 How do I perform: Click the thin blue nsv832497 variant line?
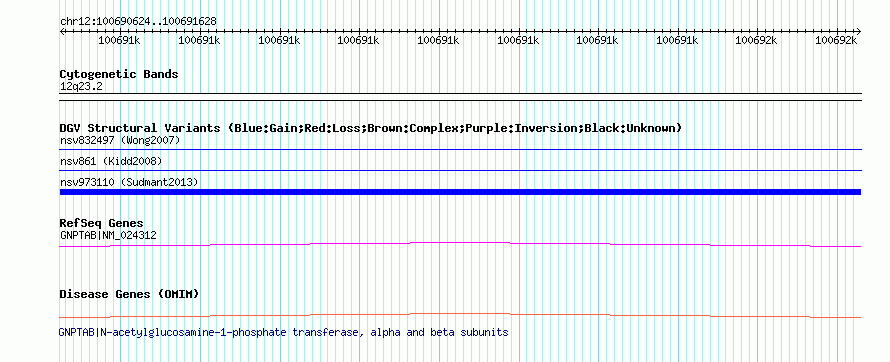pos(460,150)
